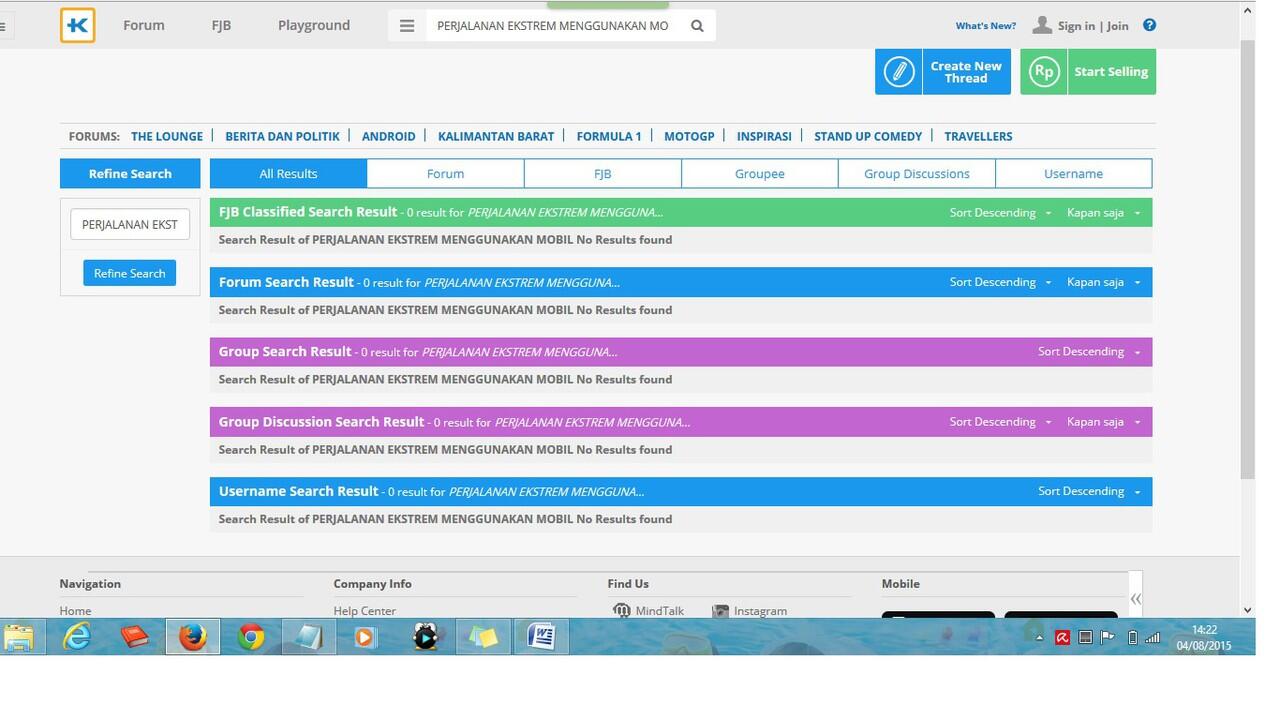The width and height of the screenshot is (1280, 720).
Task: Click the refine search keyword field
Action: (x=130, y=224)
